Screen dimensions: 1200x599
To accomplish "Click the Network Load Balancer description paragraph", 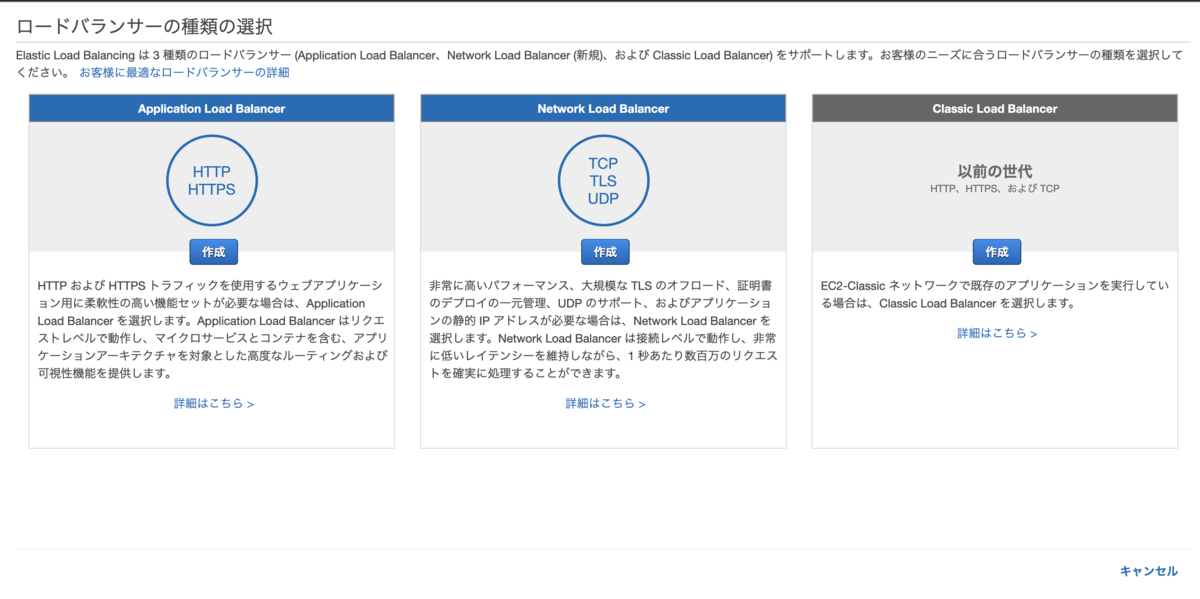I will pos(603,330).
